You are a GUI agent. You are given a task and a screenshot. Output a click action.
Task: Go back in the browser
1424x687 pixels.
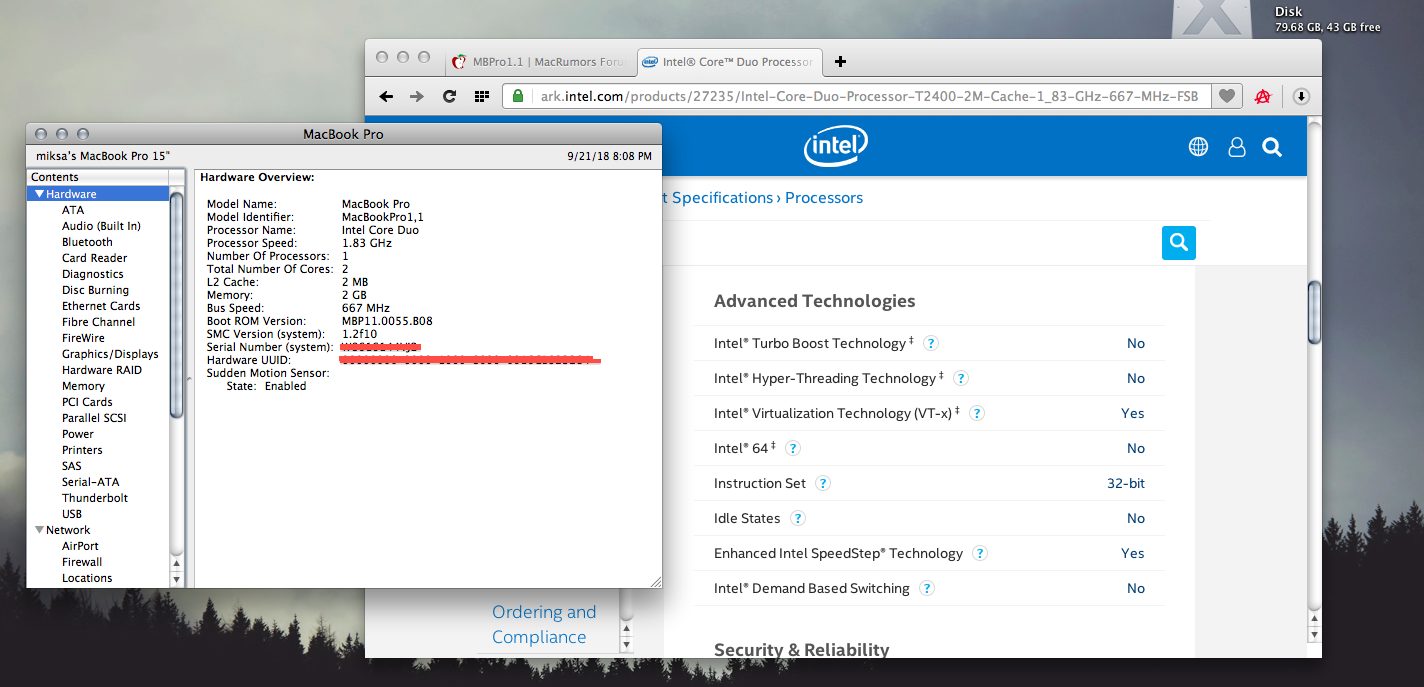(x=386, y=96)
